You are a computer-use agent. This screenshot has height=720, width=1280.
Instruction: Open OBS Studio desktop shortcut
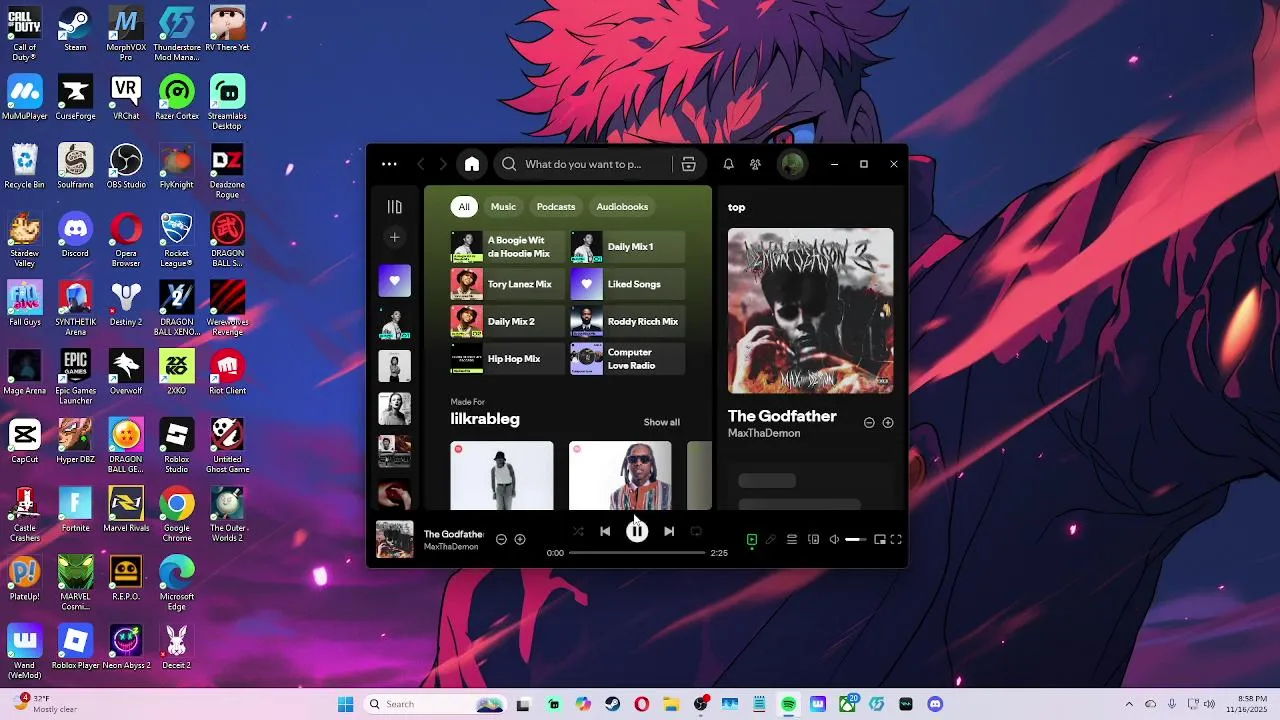[126, 166]
